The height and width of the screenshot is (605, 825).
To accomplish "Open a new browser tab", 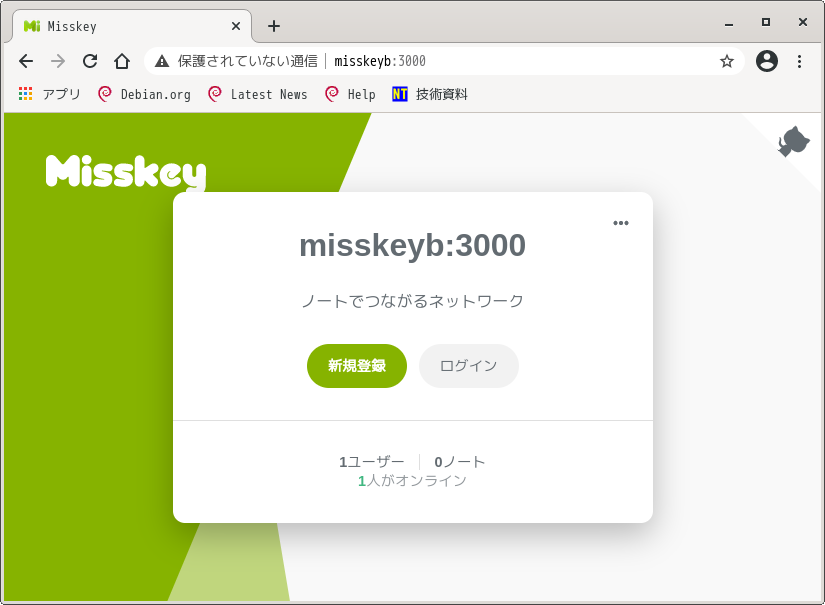I will point(274,26).
